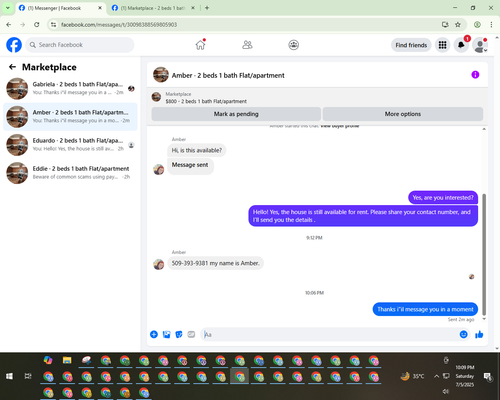
Task: Click the install app icon in address bar
Action: pyautogui.click(x=445, y=25)
